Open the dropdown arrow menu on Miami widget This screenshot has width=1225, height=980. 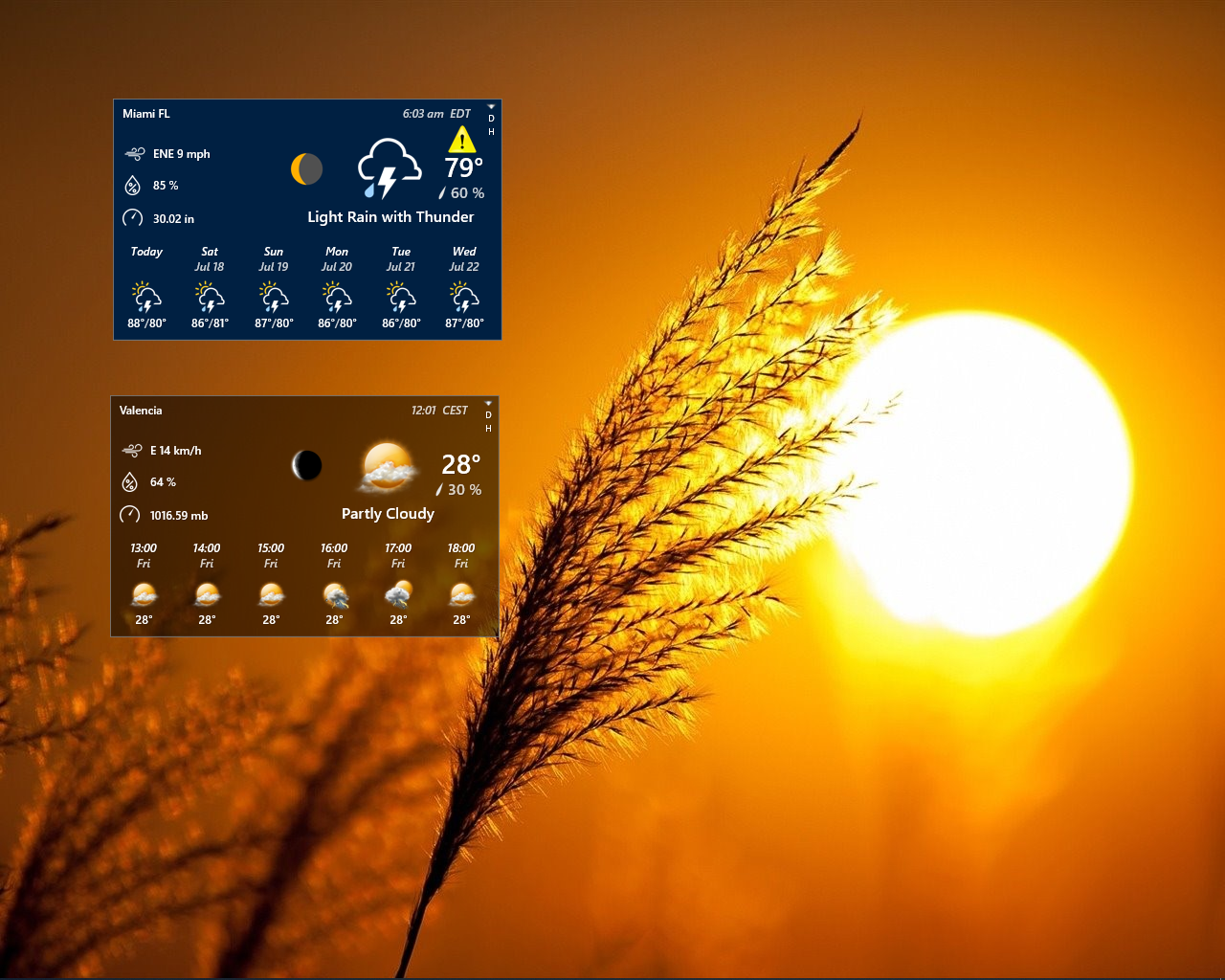pos(491,106)
